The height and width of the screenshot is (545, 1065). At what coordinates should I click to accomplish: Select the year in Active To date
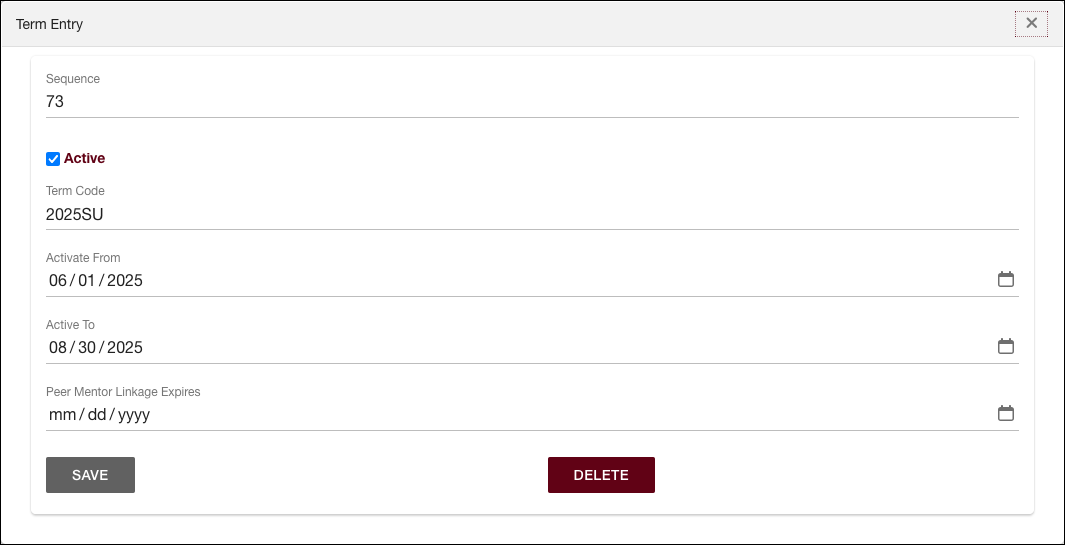pyautogui.click(x=125, y=348)
